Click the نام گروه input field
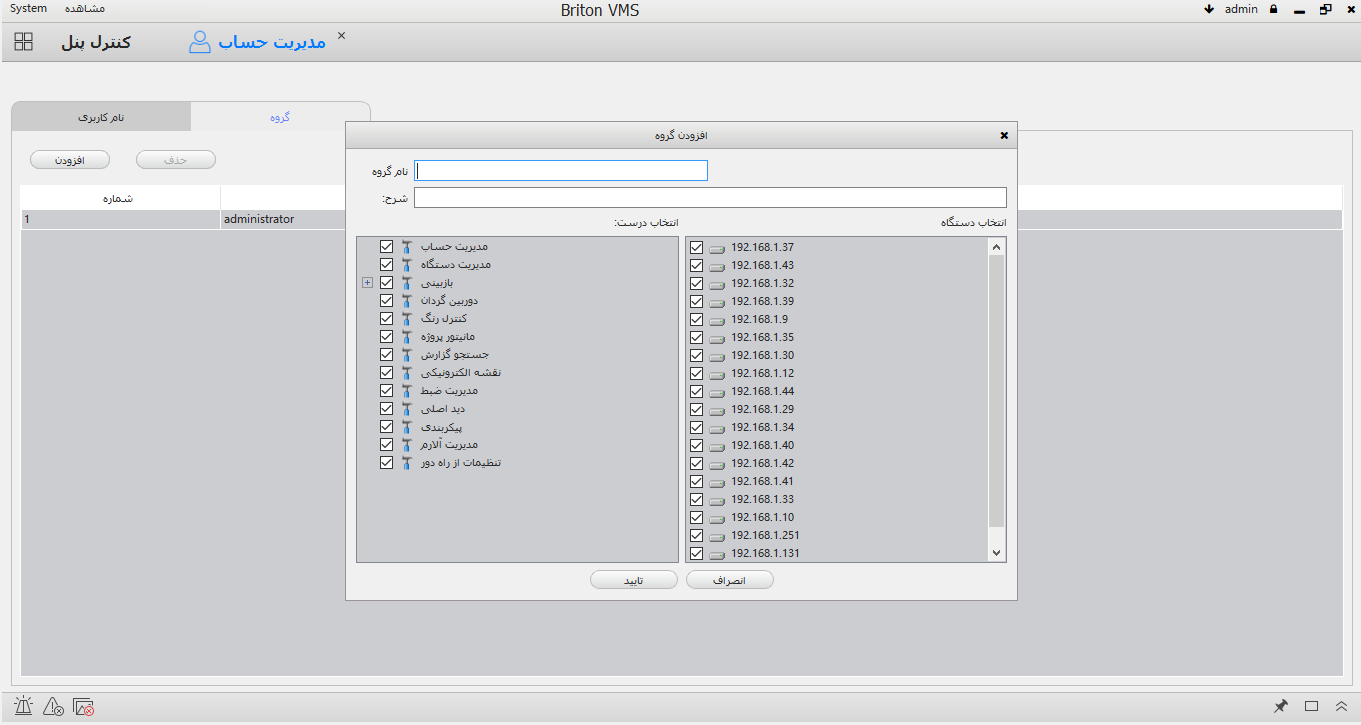 (x=561, y=171)
